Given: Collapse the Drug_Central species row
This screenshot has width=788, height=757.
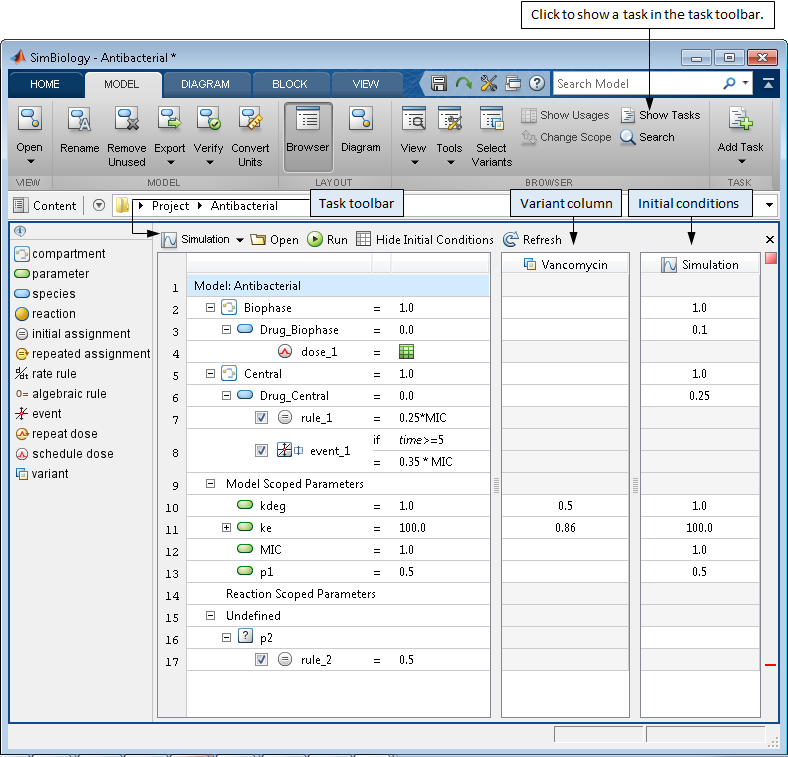Looking at the screenshot, I should pos(227,396).
